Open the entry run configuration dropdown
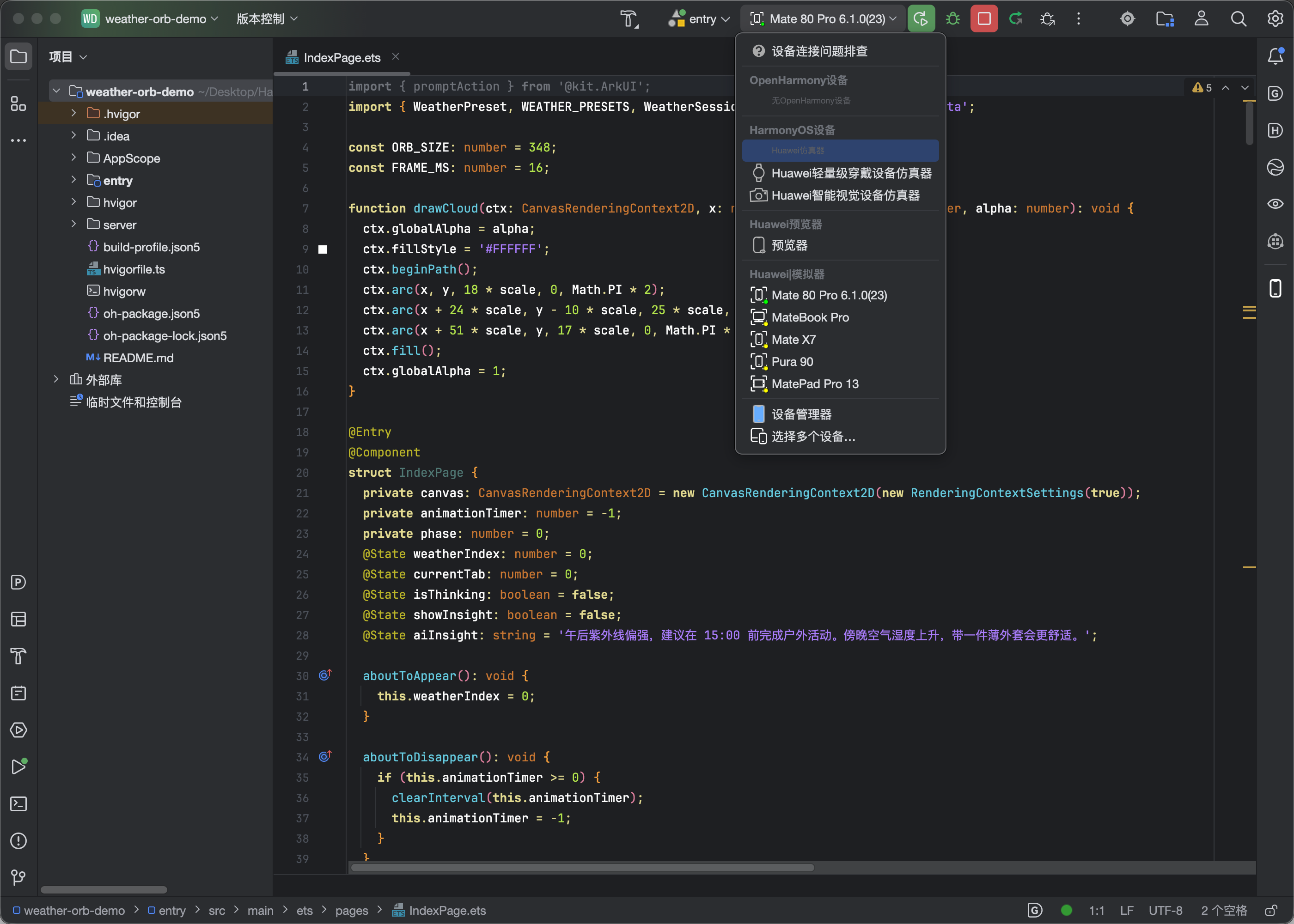The height and width of the screenshot is (924, 1294). pos(699,19)
